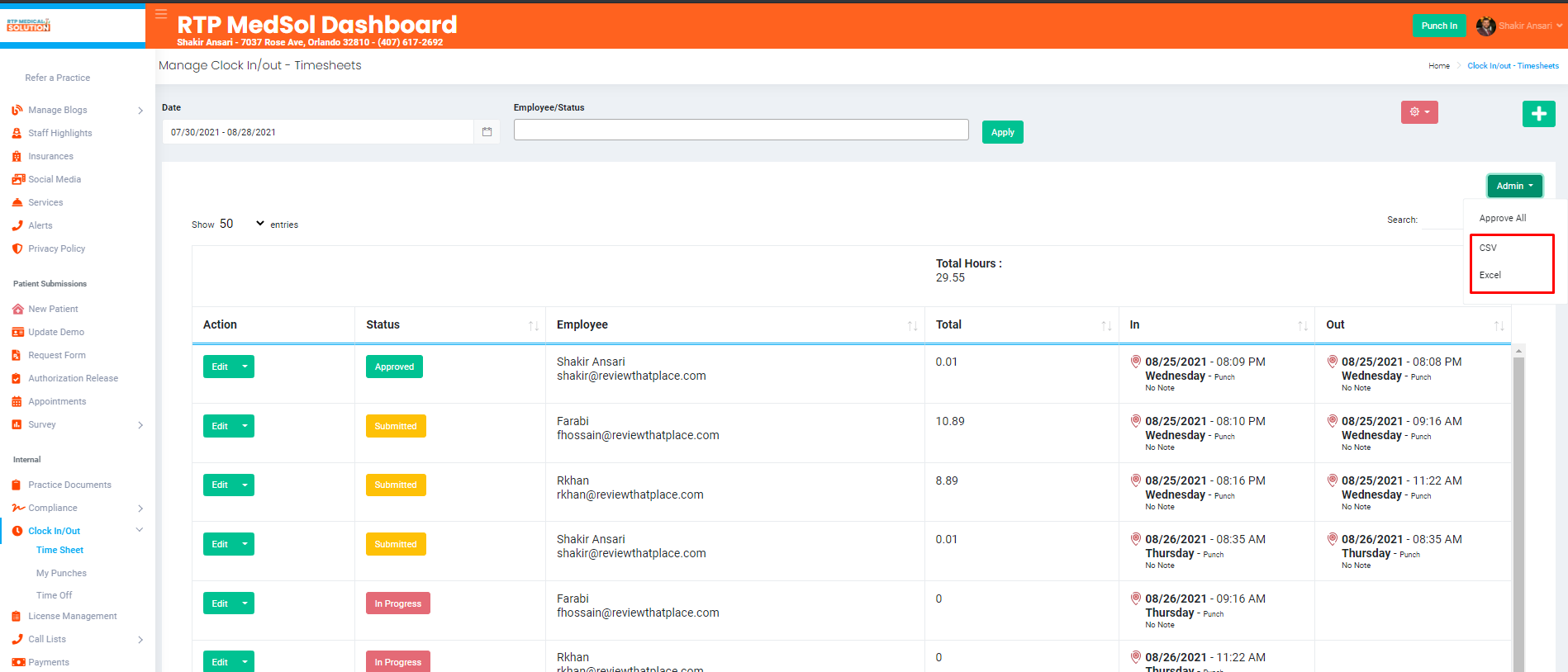
Task: Click Compliance sidebar icon
Action: (18, 508)
